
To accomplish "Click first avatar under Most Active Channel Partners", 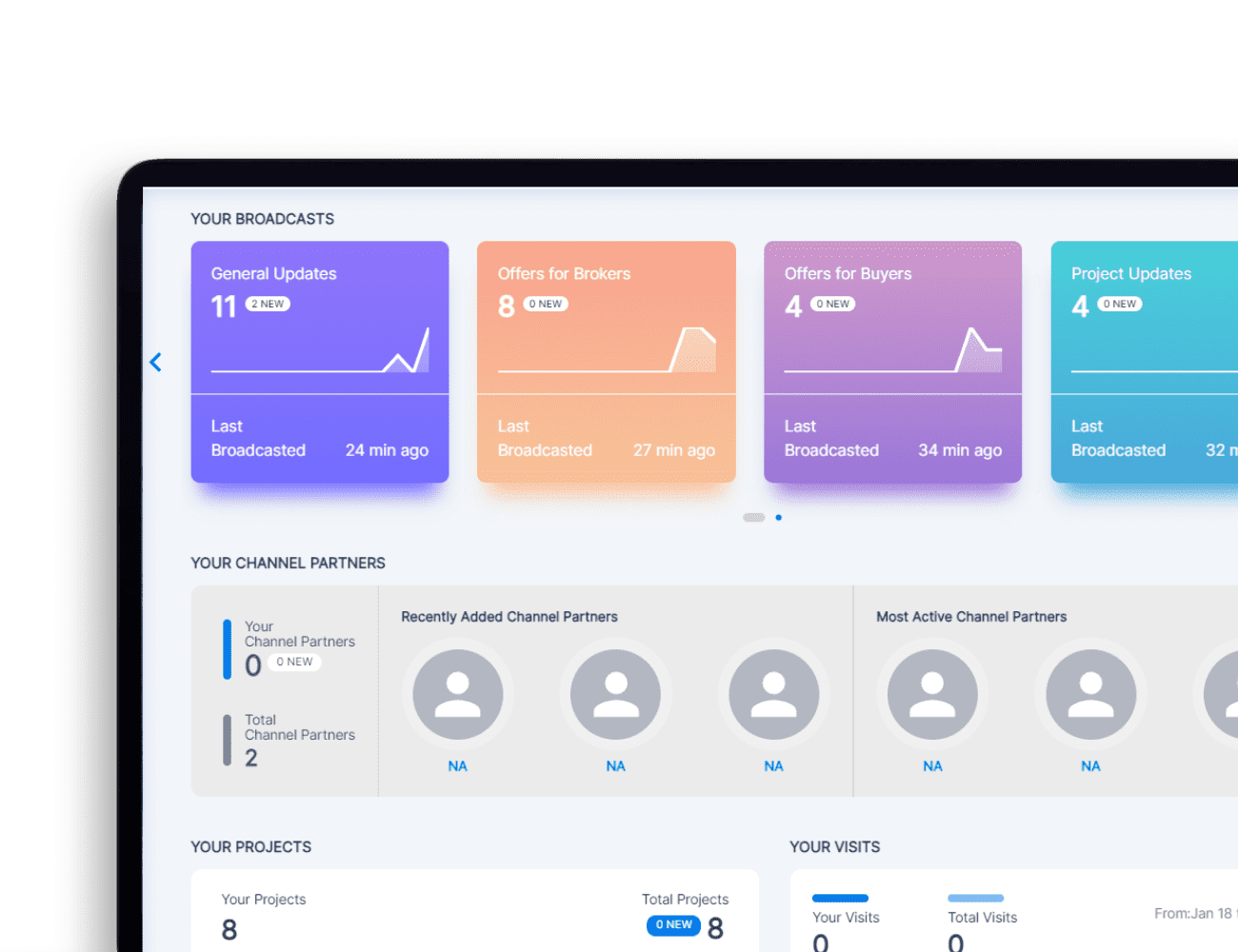I will point(932,695).
